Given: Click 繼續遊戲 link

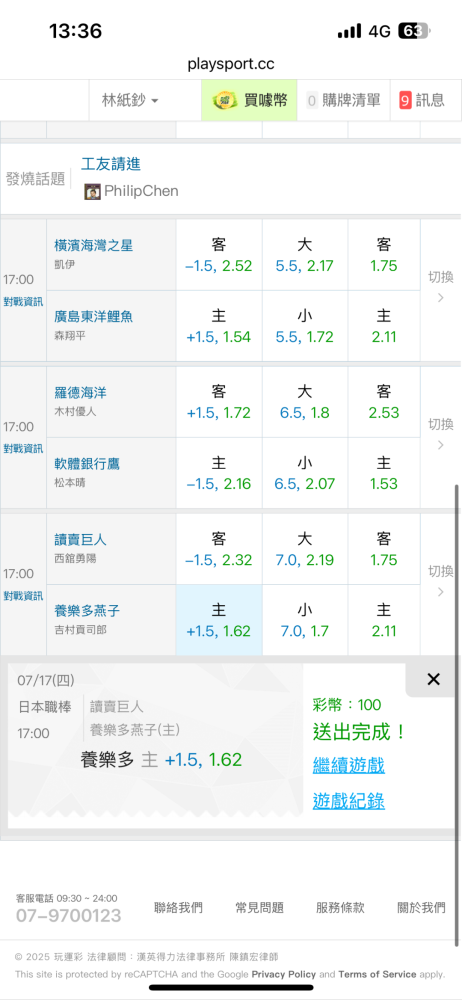Looking at the screenshot, I should point(348,765).
